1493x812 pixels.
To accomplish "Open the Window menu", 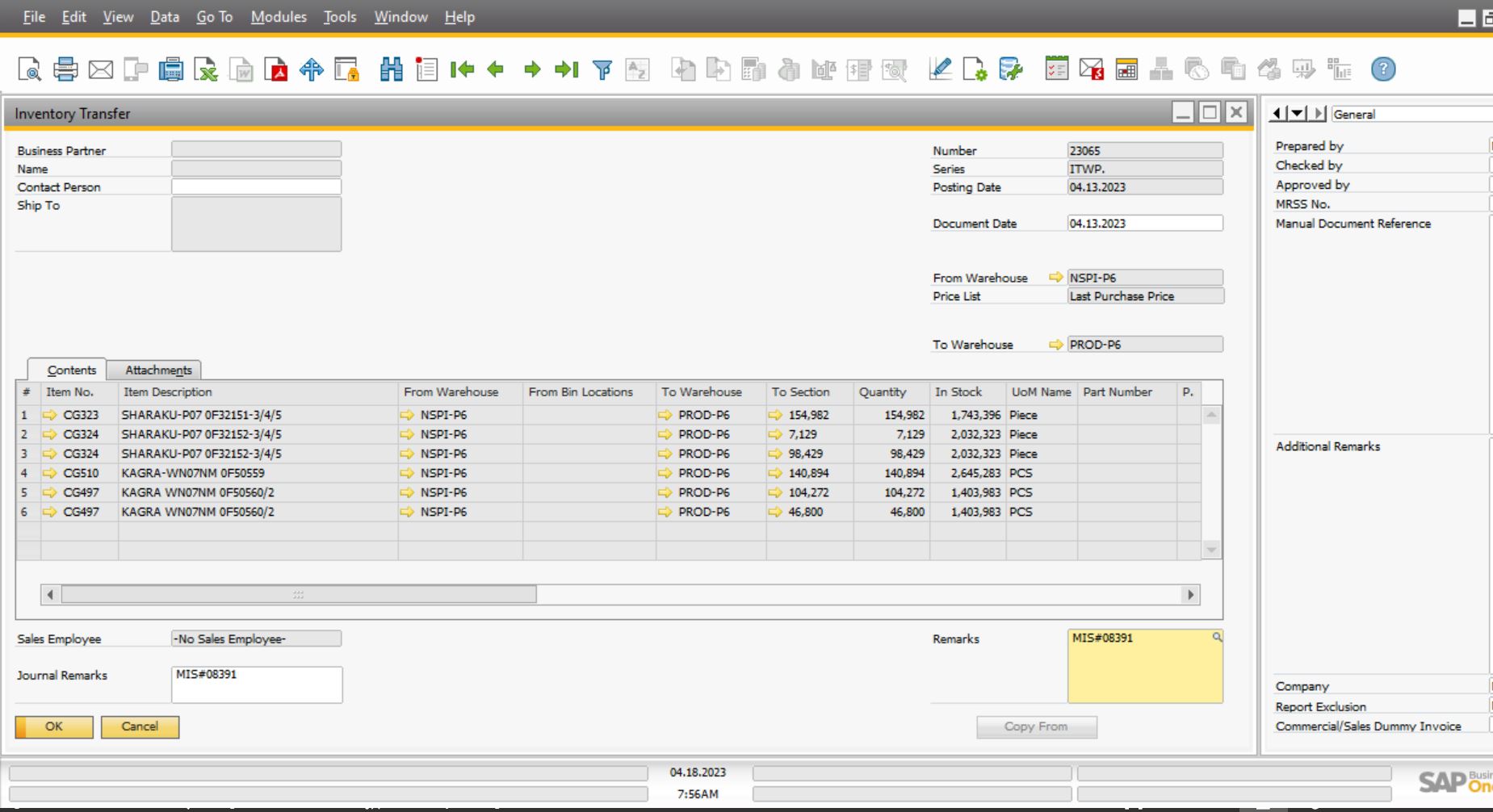I will coord(401,17).
